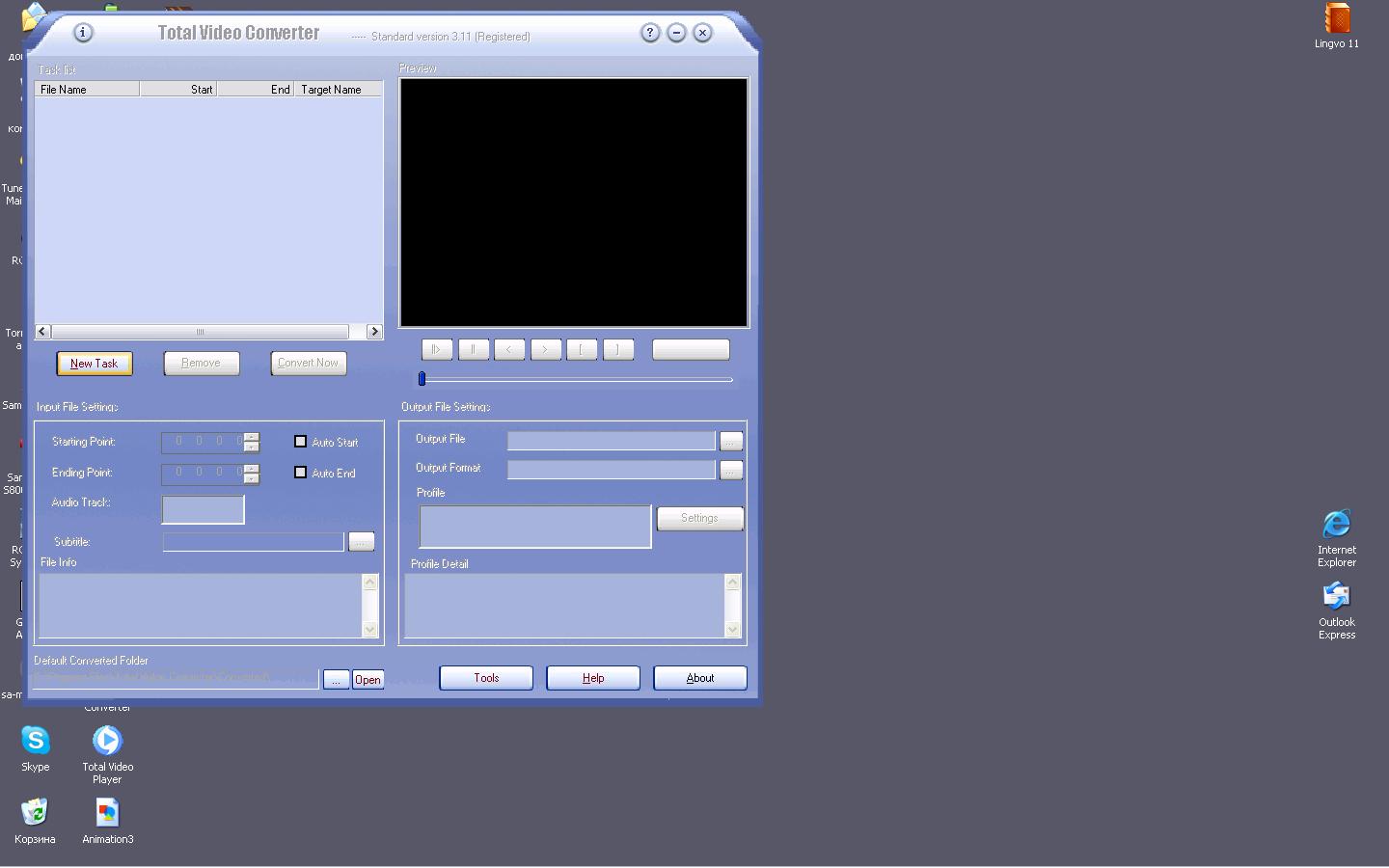1389x868 pixels.
Task: Browse for subtitle file with ellipsis button
Action: tap(361, 542)
